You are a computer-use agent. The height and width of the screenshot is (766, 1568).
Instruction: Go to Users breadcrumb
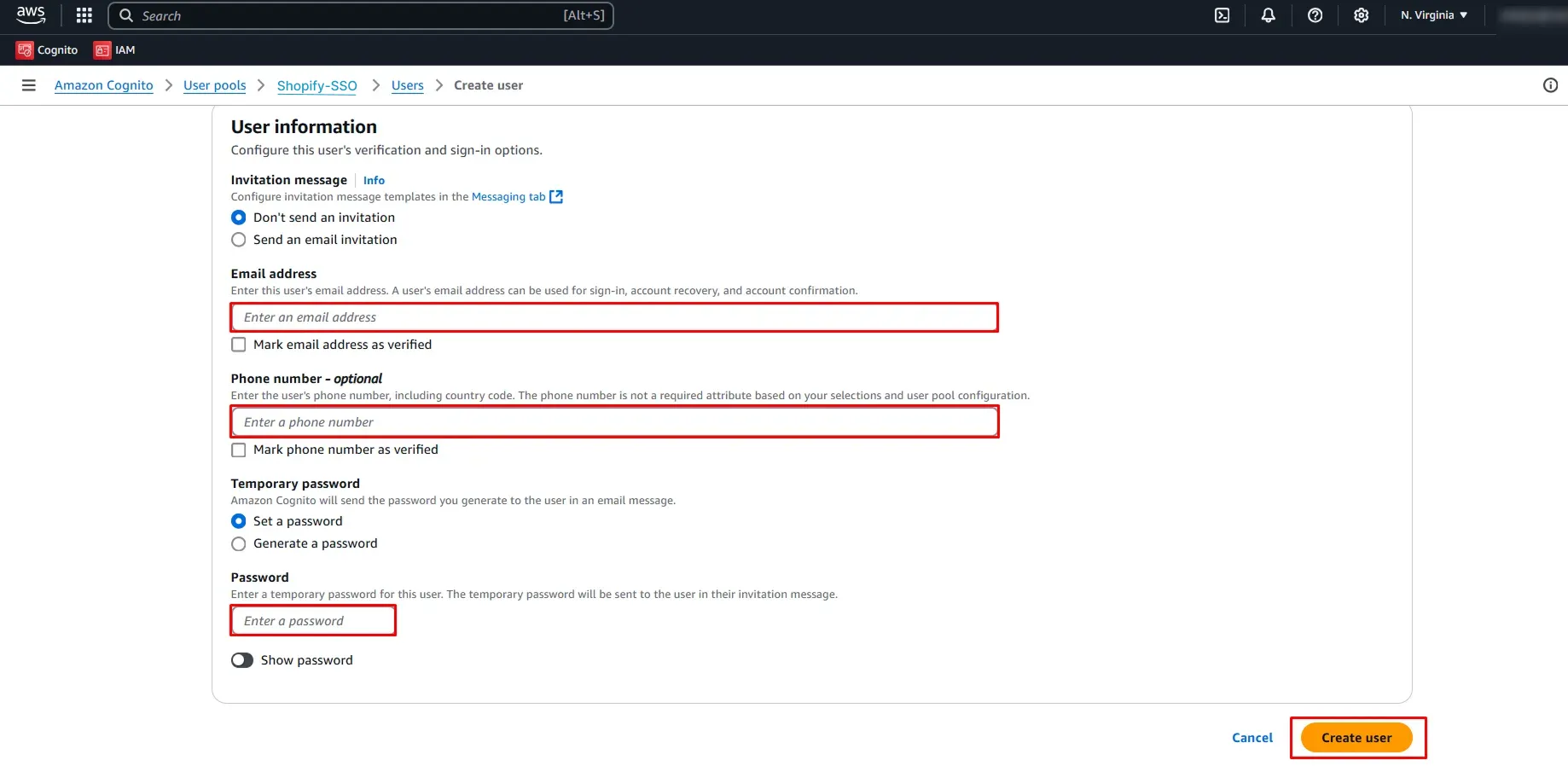408,85
